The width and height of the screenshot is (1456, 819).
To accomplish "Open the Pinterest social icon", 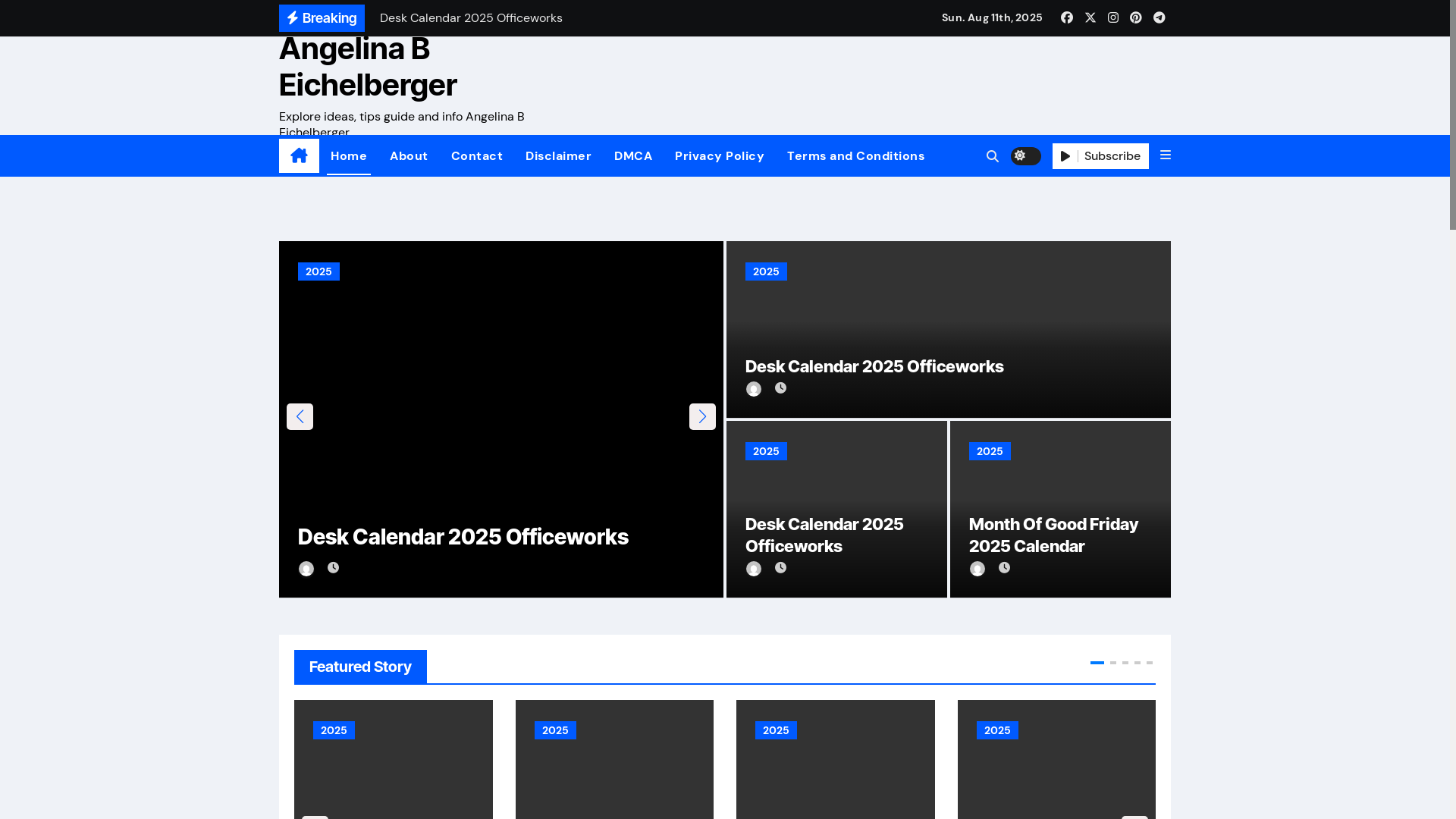I will pyautogui.click(x=1135, y=17).
